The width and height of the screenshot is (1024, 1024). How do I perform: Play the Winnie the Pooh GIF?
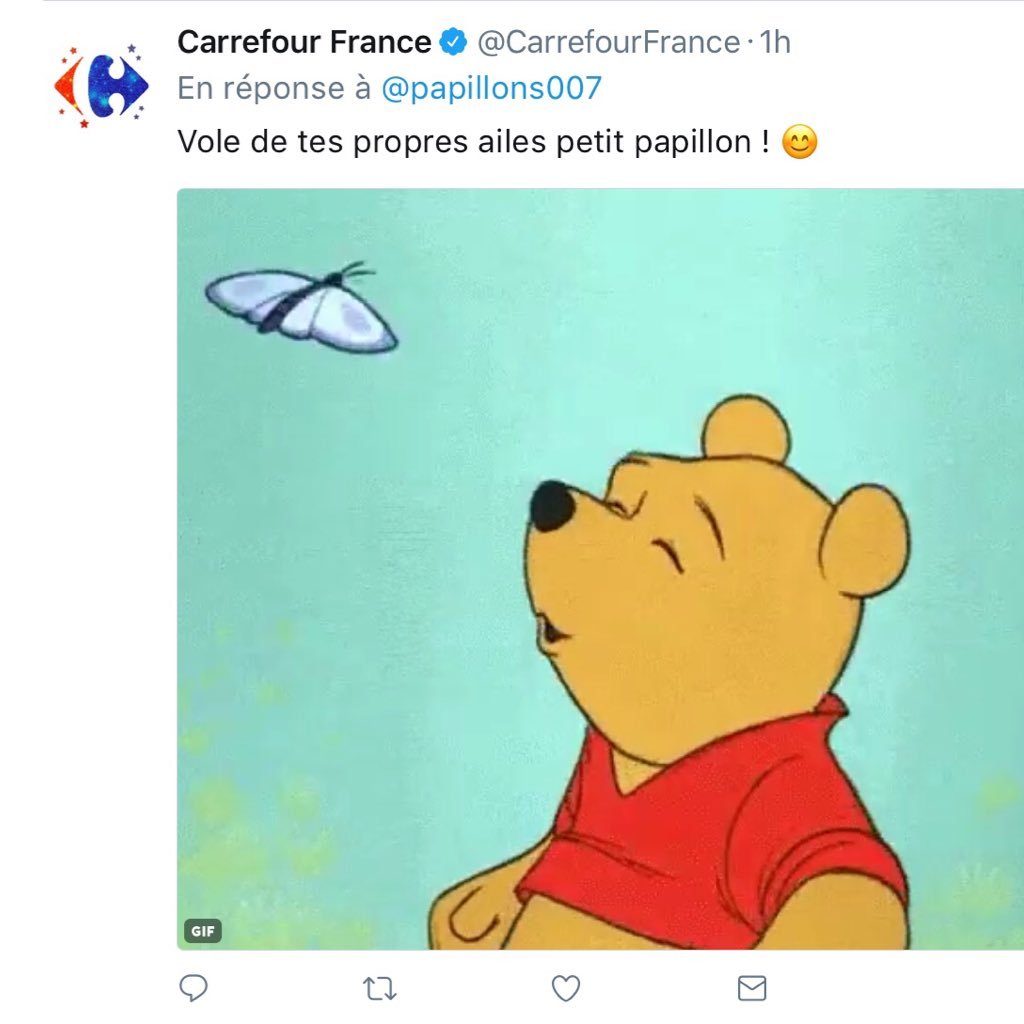[x=600, y=569]
